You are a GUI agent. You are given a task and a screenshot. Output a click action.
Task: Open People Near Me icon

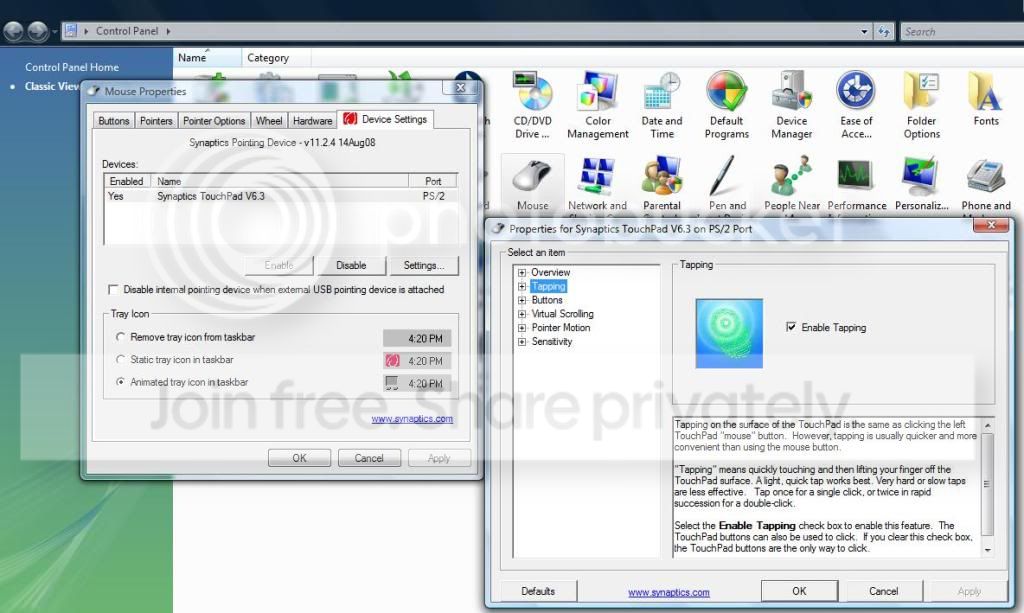pos(792,184)
